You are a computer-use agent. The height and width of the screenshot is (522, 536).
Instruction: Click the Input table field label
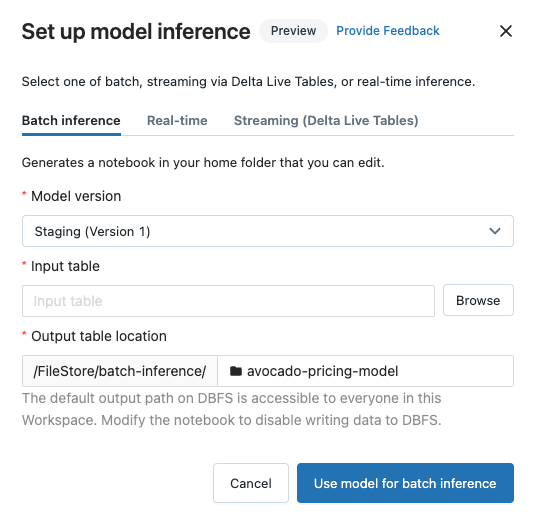click(x=65, y=266)
